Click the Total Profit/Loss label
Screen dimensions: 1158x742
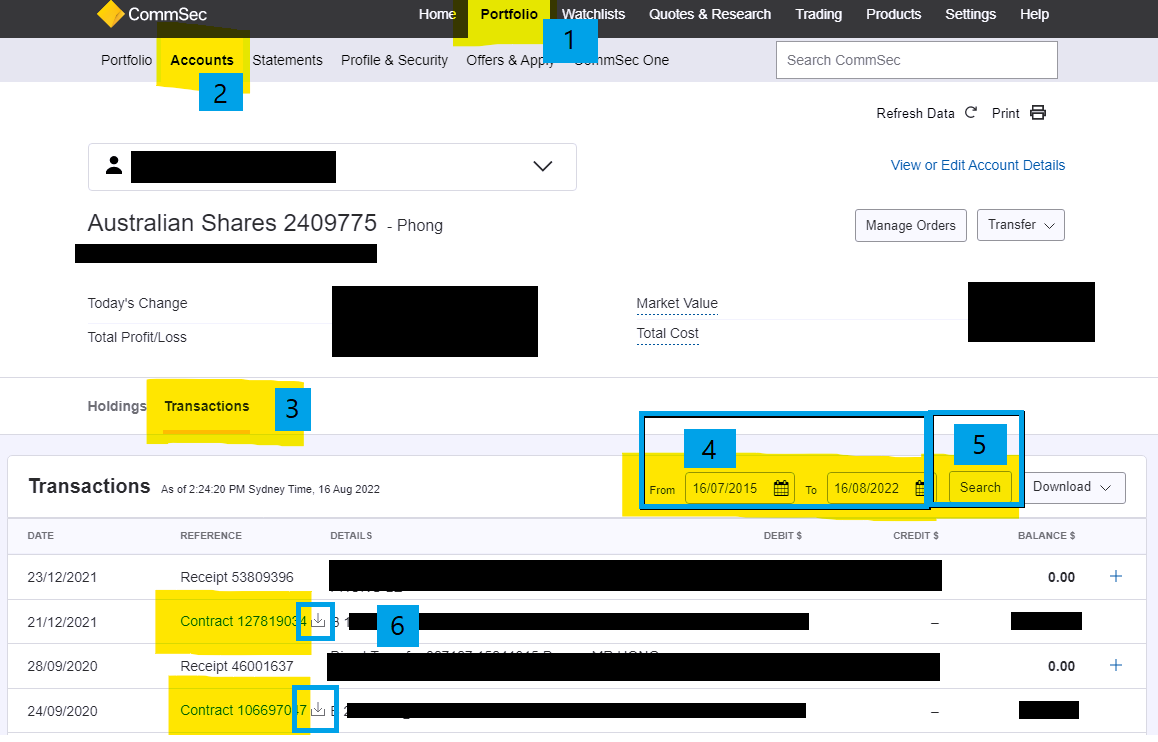pyautogui.click(x=137, y=337)
